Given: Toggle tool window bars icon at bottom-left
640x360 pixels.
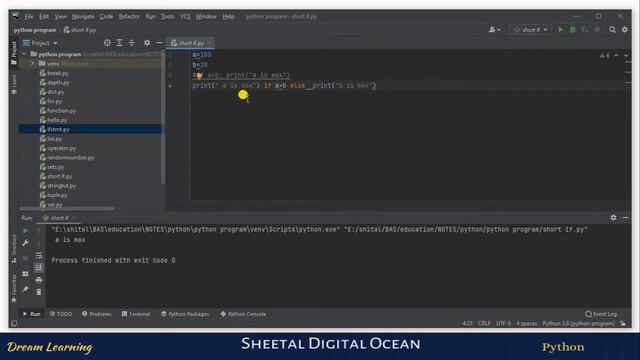Looking at the screenshot, I should click(14, 324).
